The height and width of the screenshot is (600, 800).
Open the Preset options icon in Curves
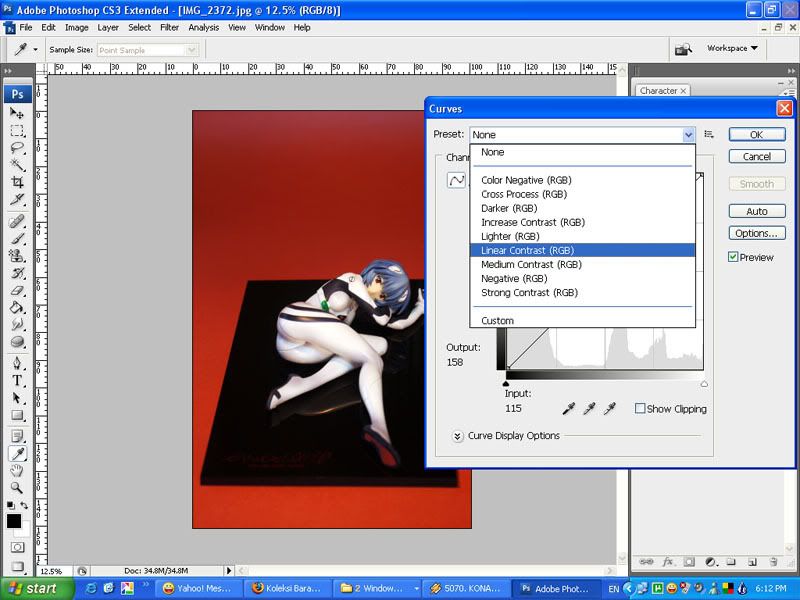click(x=709, y=134)
